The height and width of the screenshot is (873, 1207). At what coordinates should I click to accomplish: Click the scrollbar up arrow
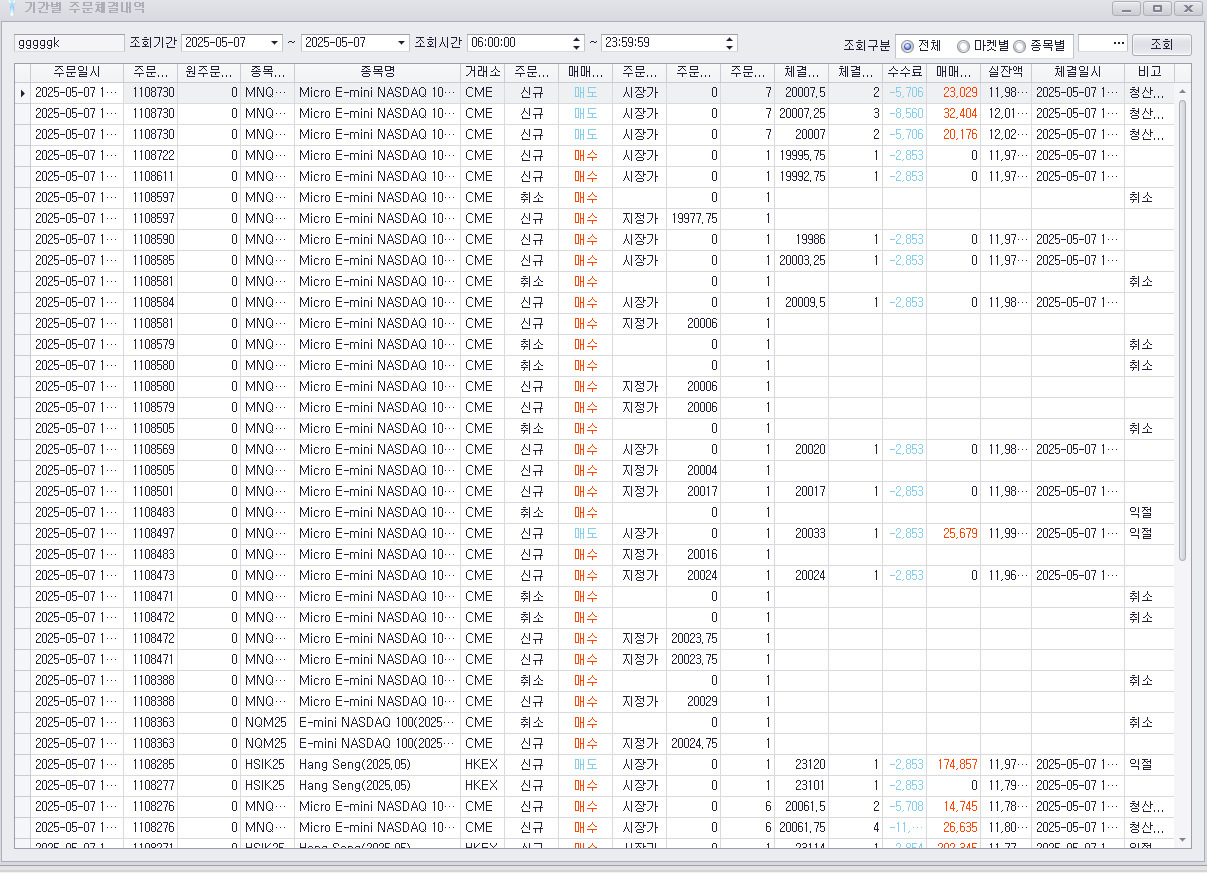coord(1183,90)
